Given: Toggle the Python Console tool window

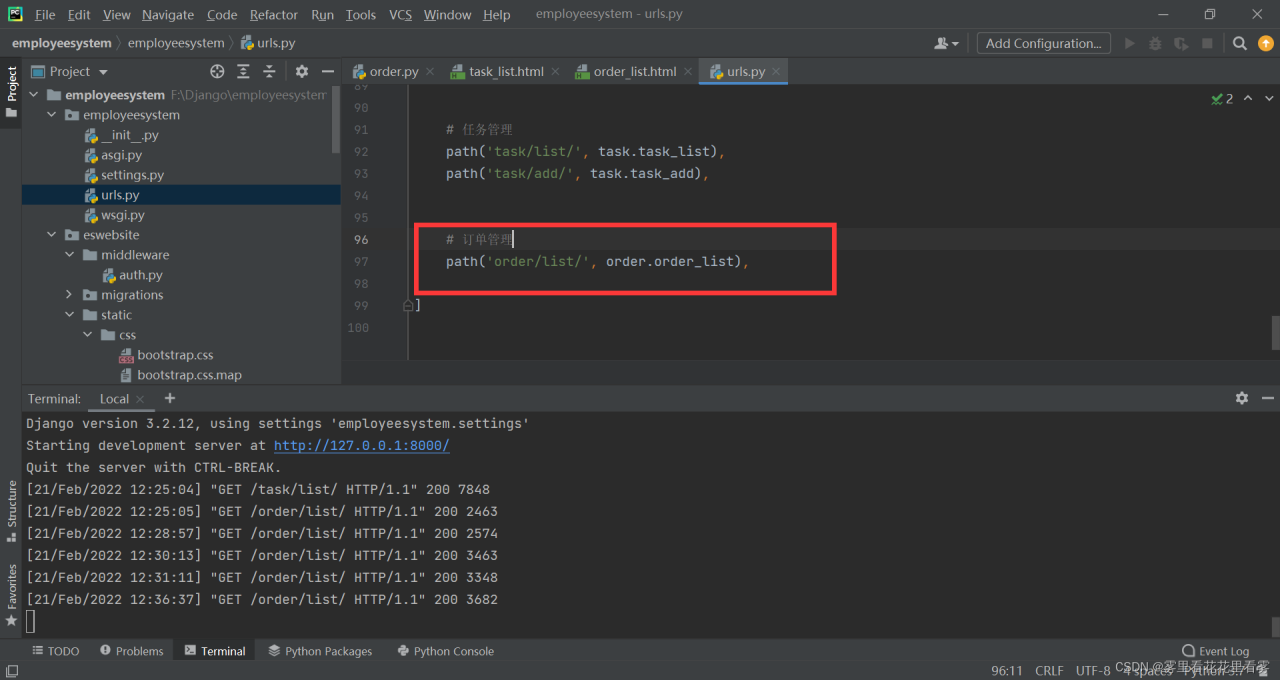Looking at the screenshot, I should coord(445,651).
